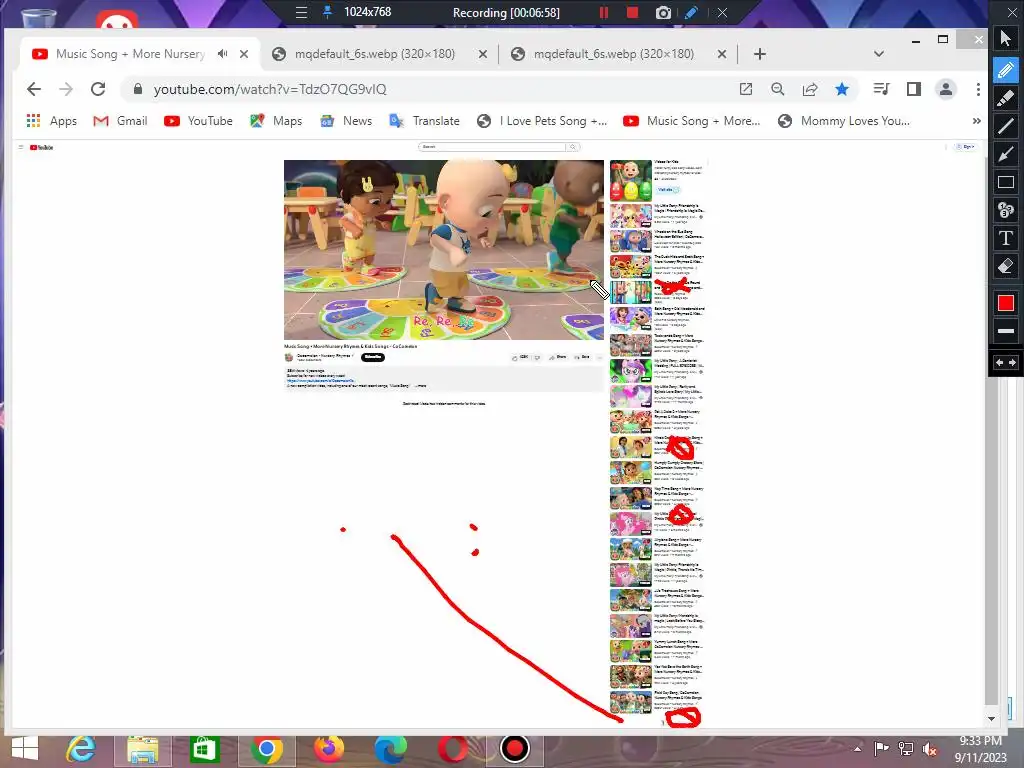
Task: Open the recorder hamburger menu
Action: 301,12
